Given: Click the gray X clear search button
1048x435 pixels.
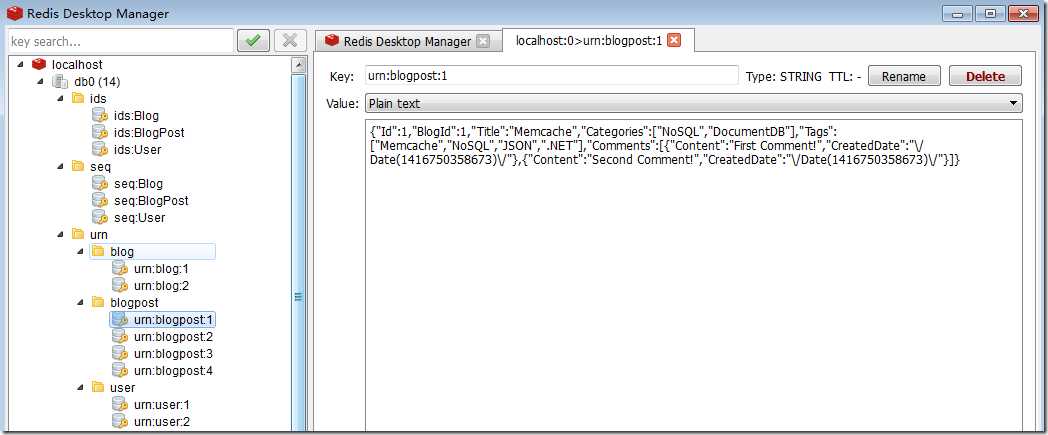Looking at the screenshot, I should pos(290,41).
